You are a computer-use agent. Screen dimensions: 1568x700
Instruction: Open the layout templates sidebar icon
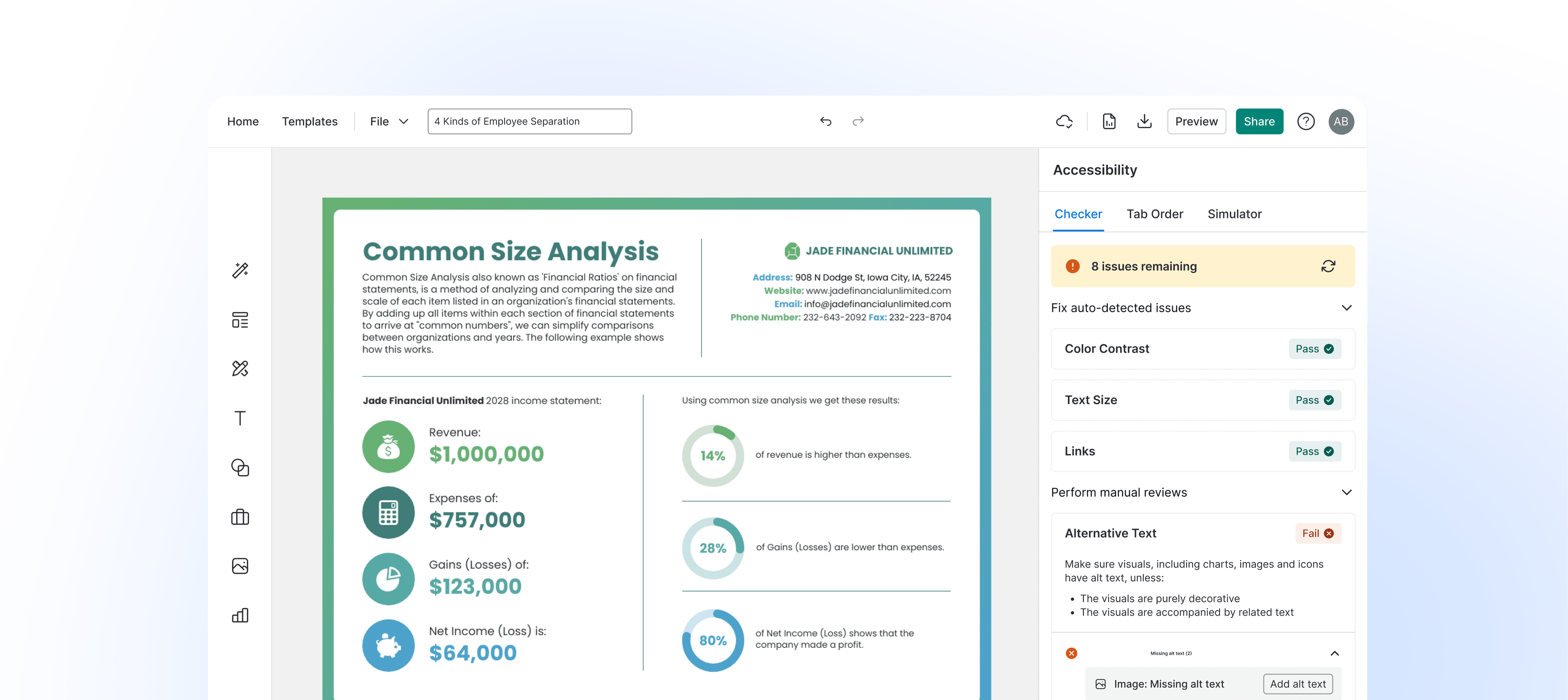240,320
